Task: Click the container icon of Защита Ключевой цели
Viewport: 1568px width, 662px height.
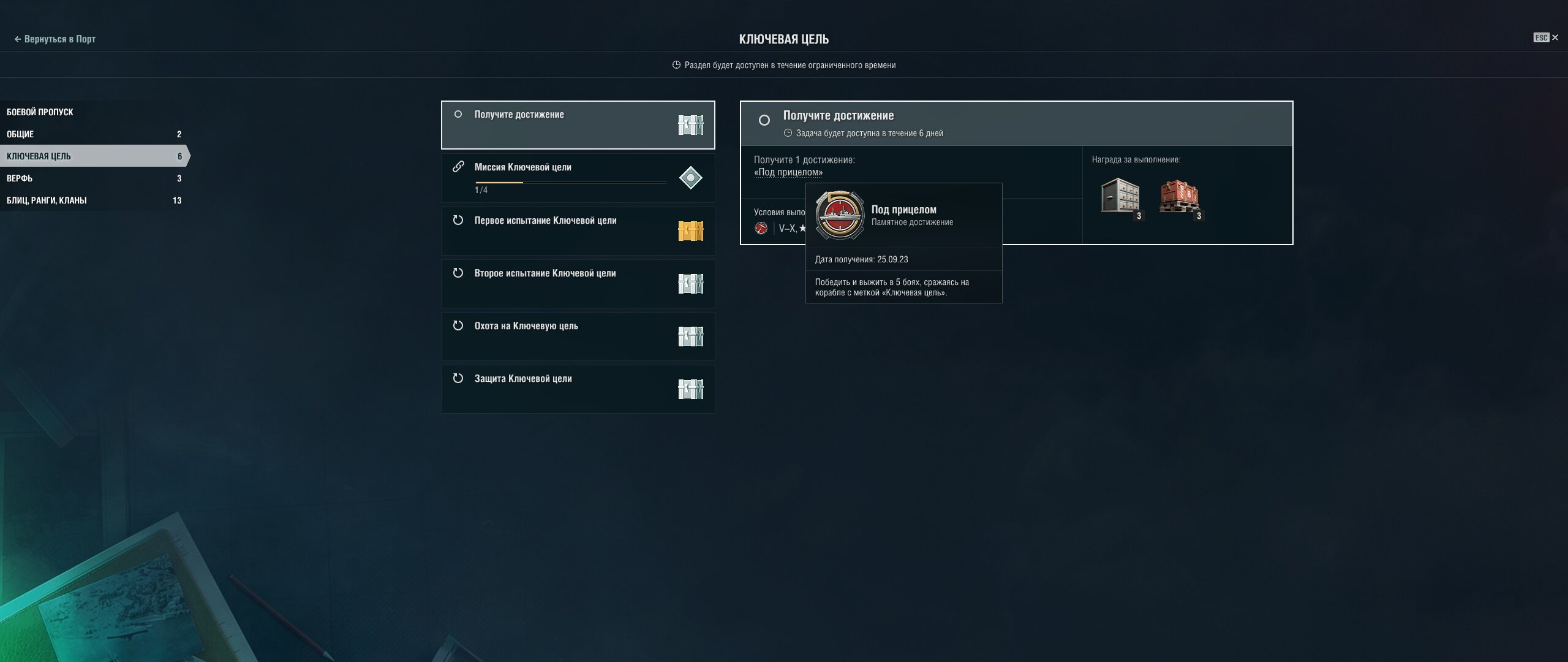Action: 690,389
